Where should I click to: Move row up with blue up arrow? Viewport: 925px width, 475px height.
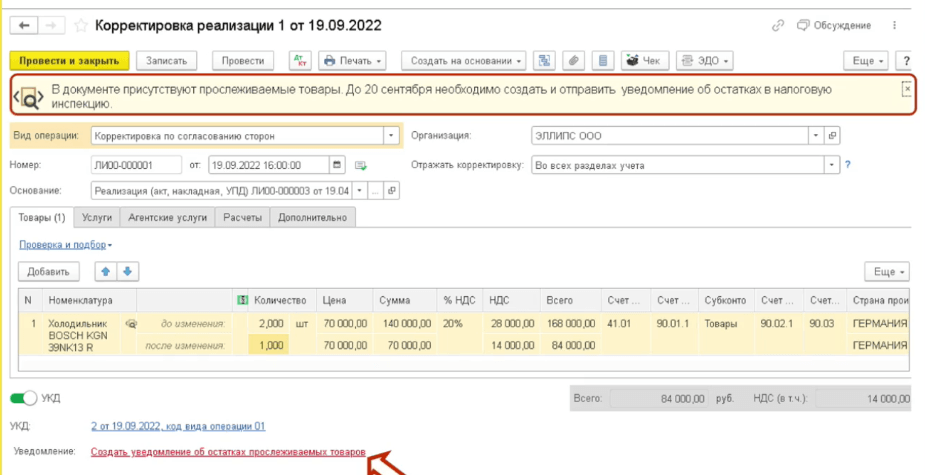coord(104,271)
